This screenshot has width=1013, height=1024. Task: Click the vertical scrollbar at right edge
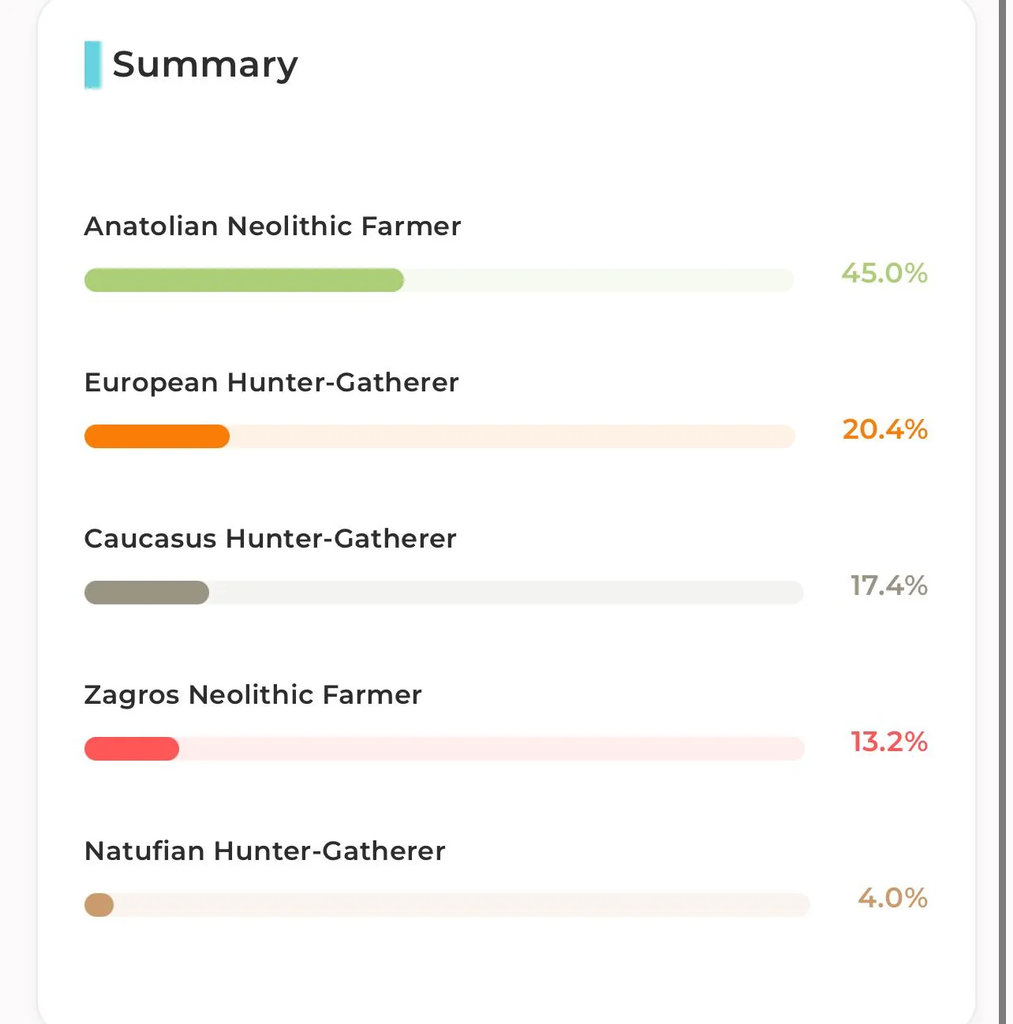1003,512
